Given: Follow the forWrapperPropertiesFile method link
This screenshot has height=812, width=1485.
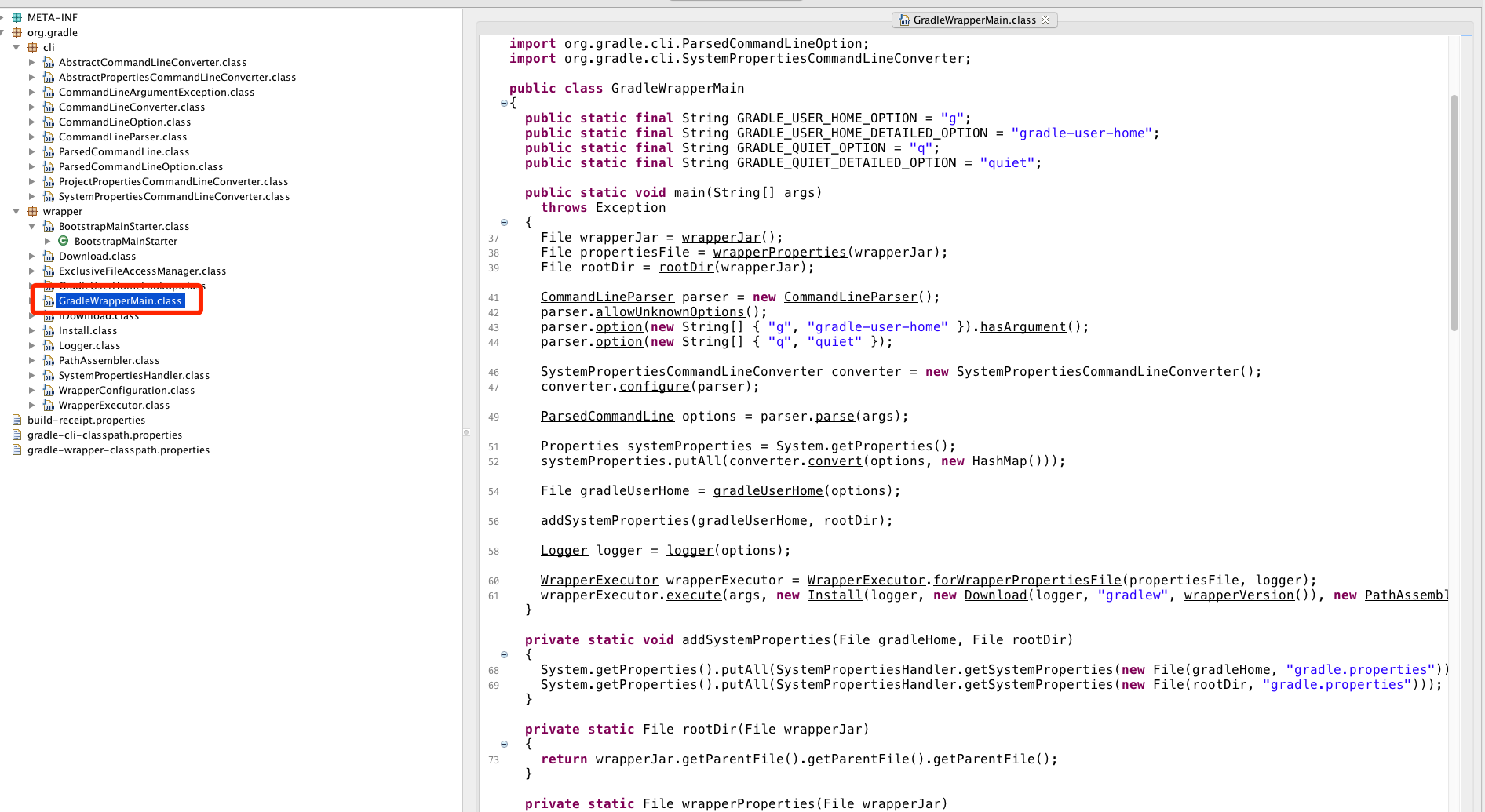Looking at the screenshot, I should point(1027,581).
